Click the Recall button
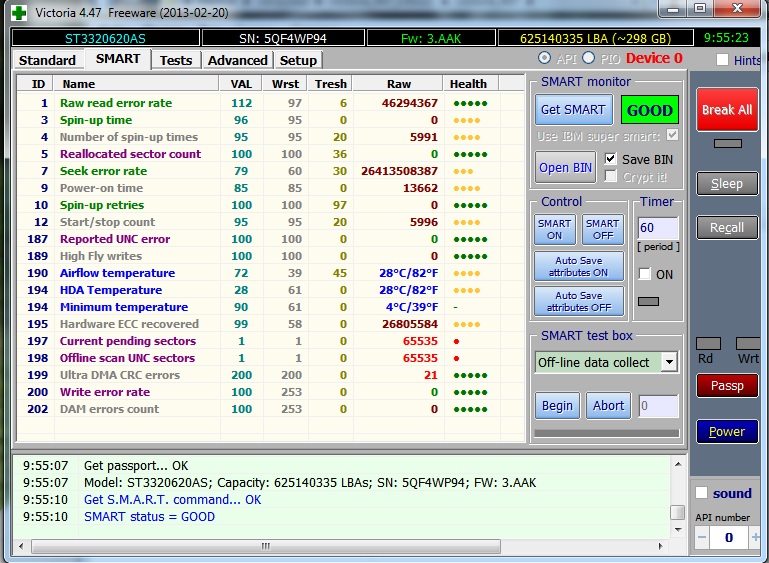This screenshot has width=769, height=563. coord(727,228)
